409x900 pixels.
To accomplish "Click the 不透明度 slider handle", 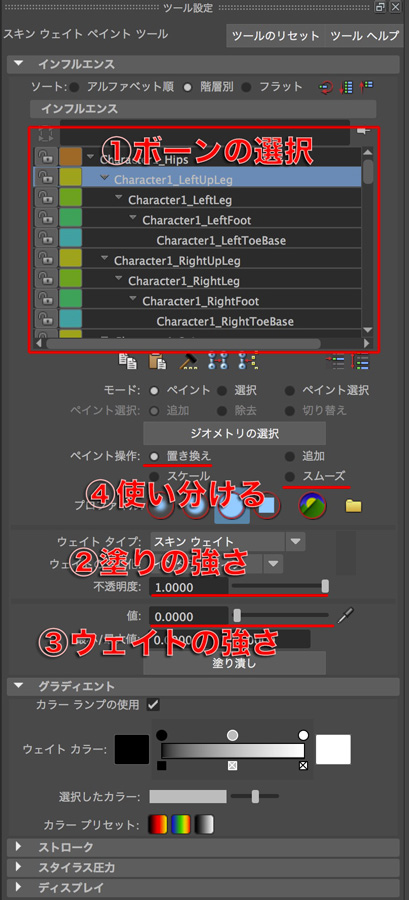I will click(325, 586).
